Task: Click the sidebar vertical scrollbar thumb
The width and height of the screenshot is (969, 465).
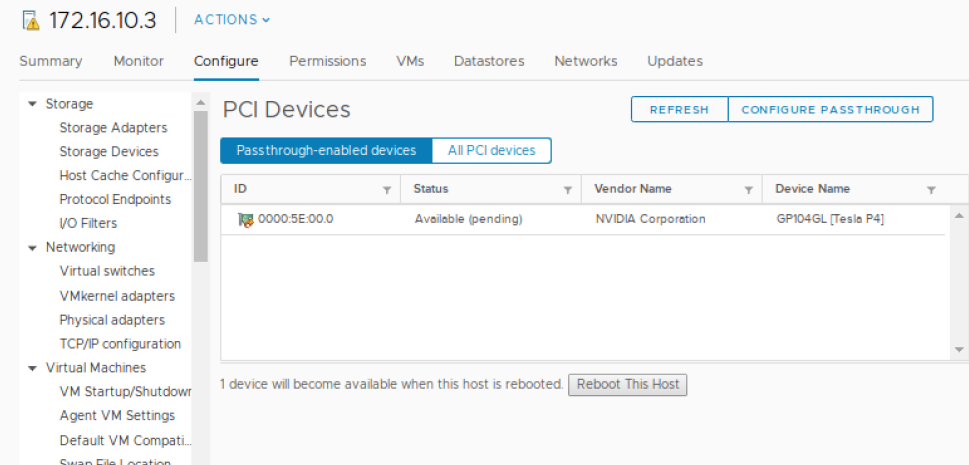Action: pyautogui.click(x=200, y=185)
